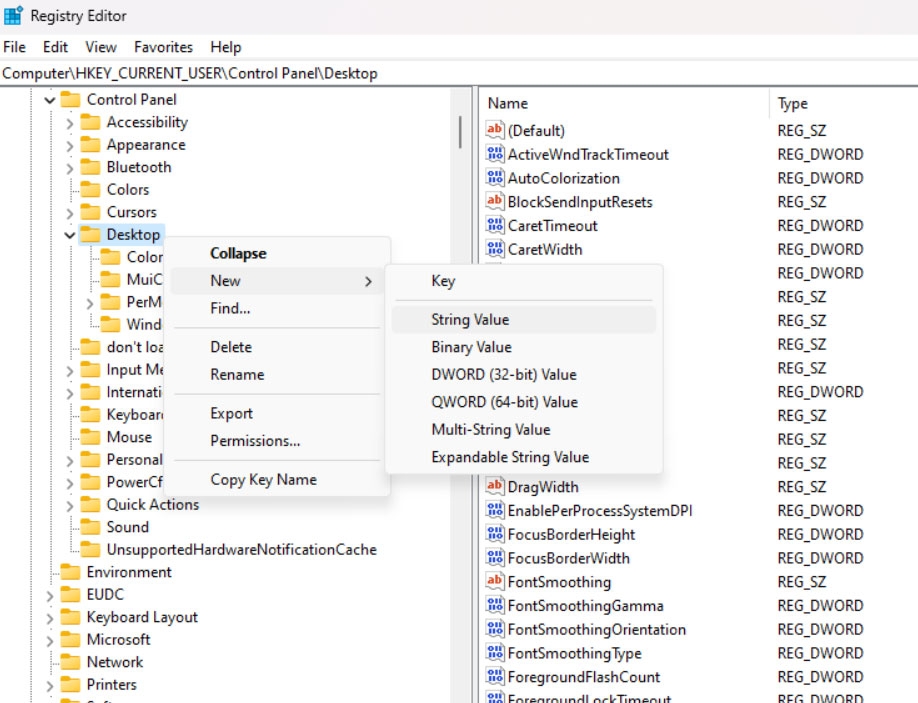Select Key in the New submenu
Viewport: 918px width, 703px height.
click(x=524, y=281)
